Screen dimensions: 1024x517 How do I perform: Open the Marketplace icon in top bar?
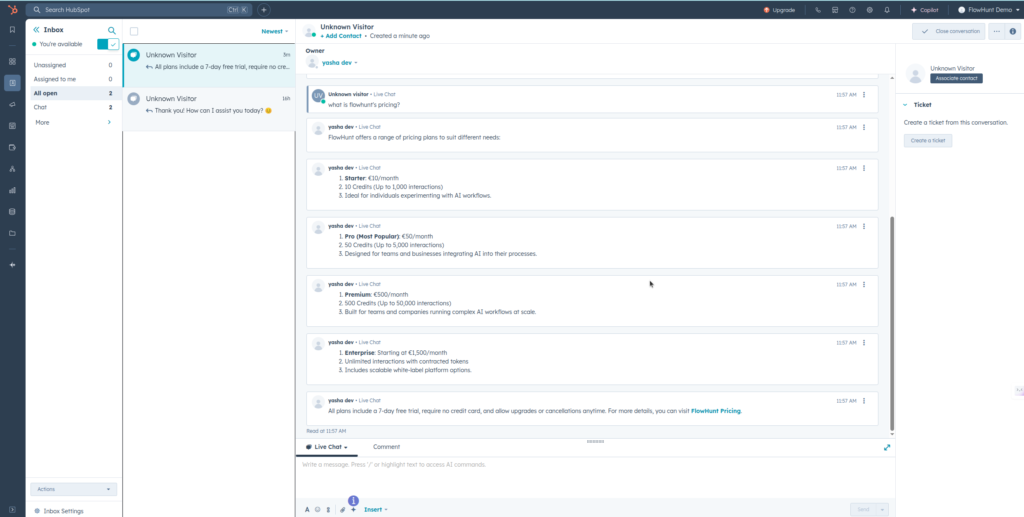click(835, 10)
